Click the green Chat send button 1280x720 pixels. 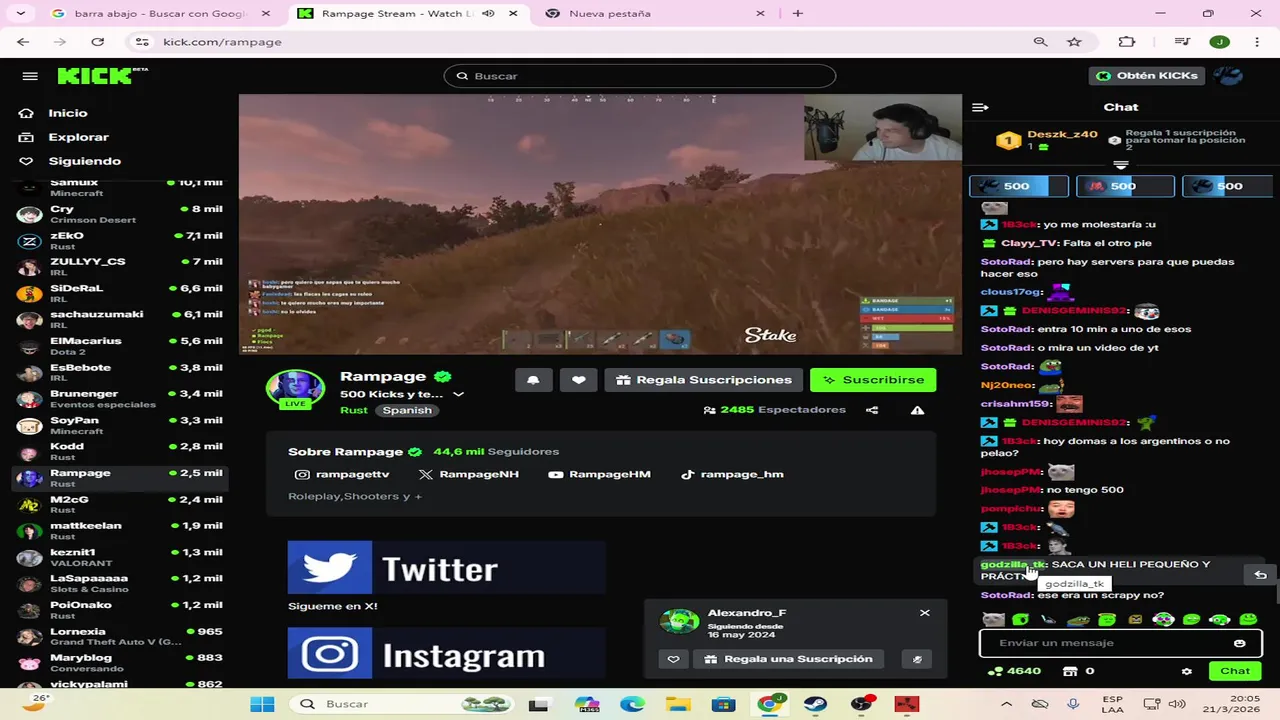(1235, 671)
